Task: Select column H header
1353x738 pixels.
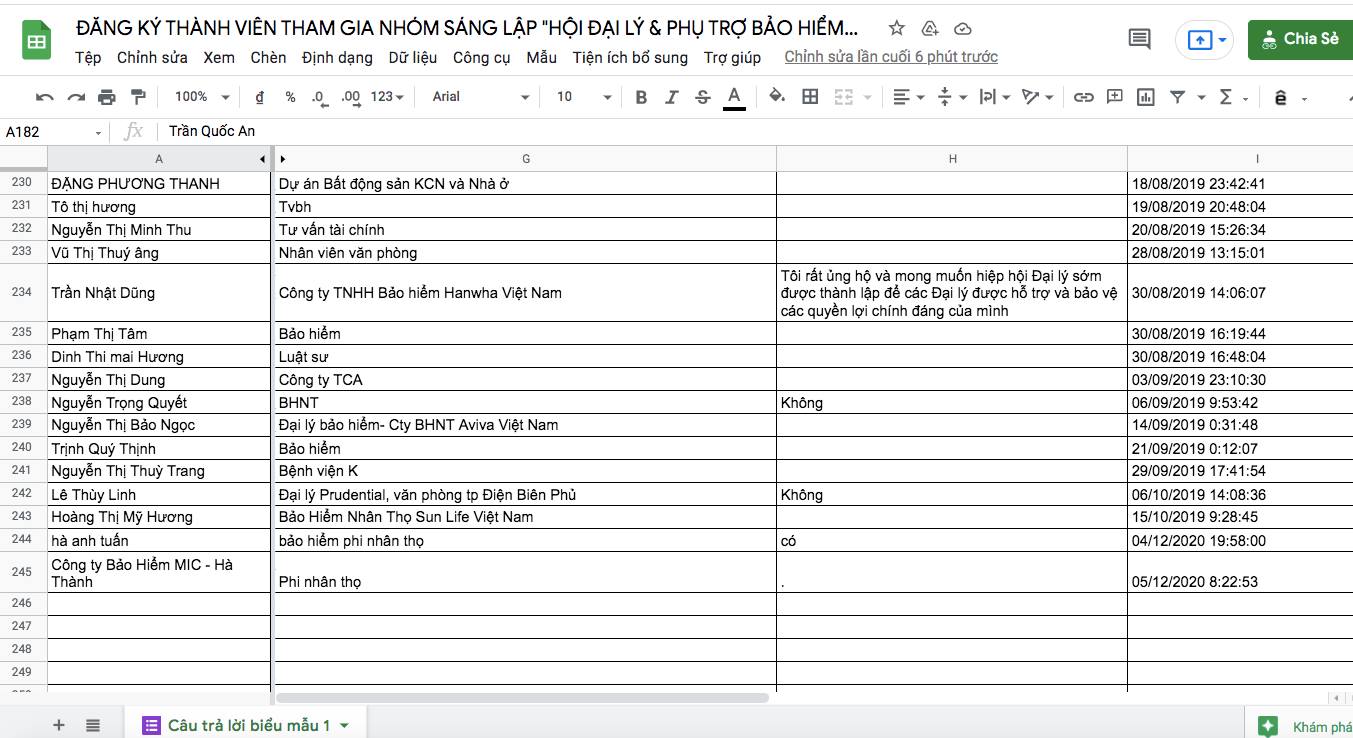Action: click(x=952, y=159)
